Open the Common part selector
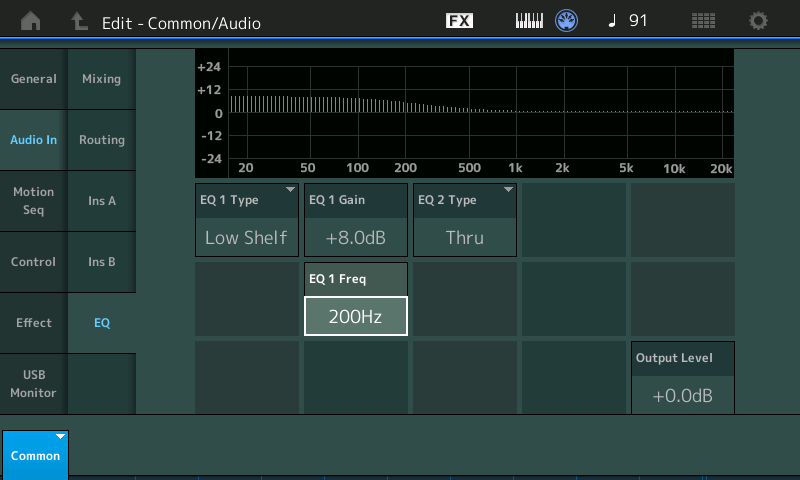 tap(35, 454)
